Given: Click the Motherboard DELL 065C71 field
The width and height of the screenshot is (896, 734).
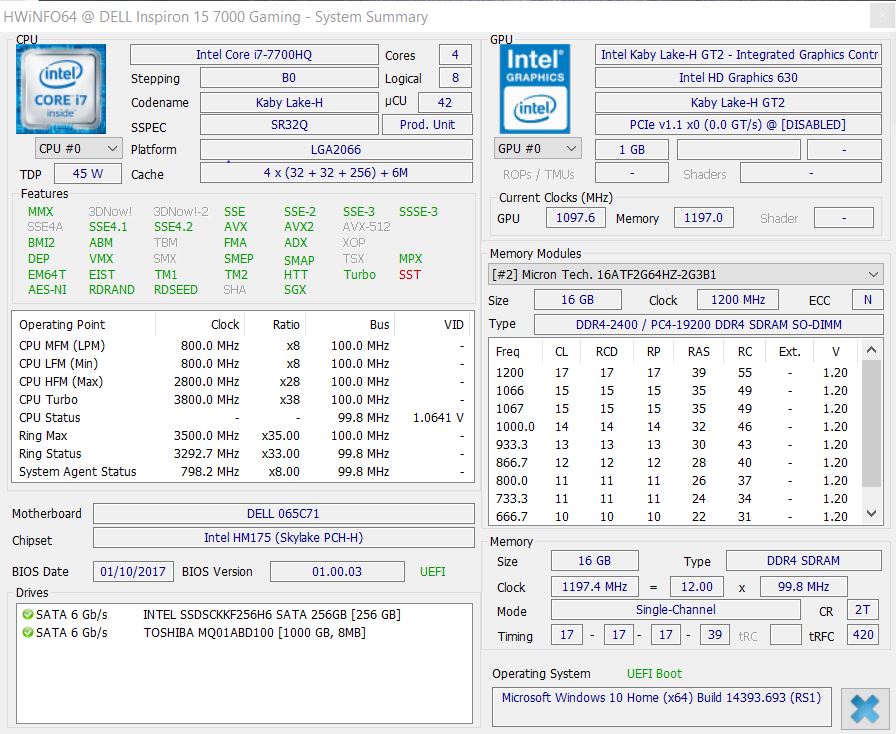Looking at the screenshot, I should 283,513.
